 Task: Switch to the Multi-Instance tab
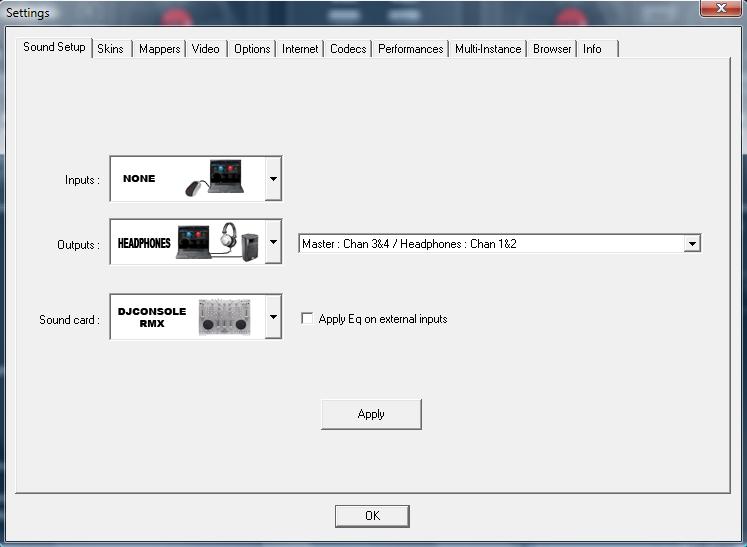tap(488, 49)
